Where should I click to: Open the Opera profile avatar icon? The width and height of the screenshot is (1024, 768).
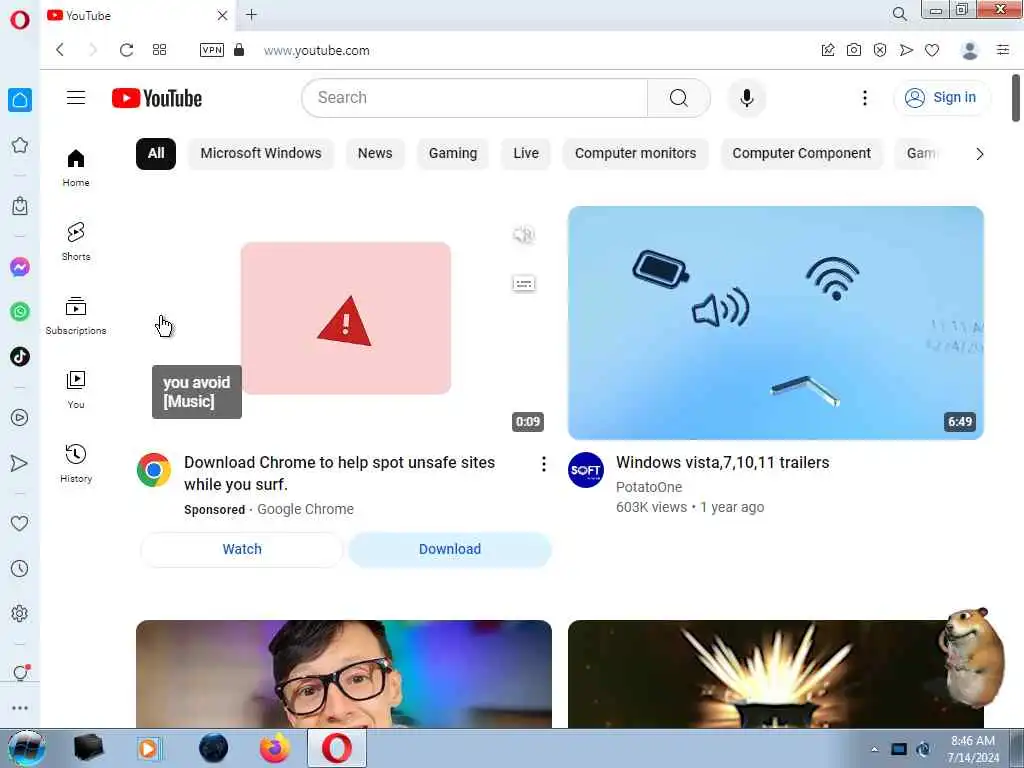click(970, 50)
